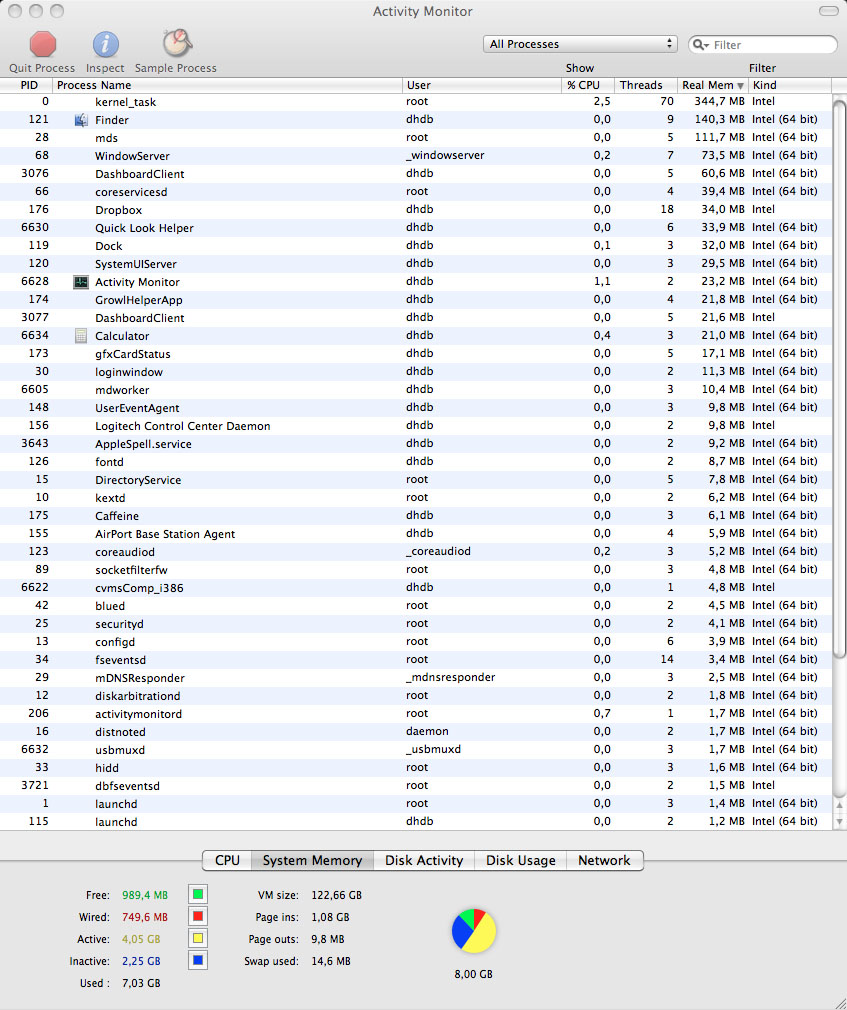Select AirPort Base Station Agent row
The image size is (847, 1010).
click(415, 534)
